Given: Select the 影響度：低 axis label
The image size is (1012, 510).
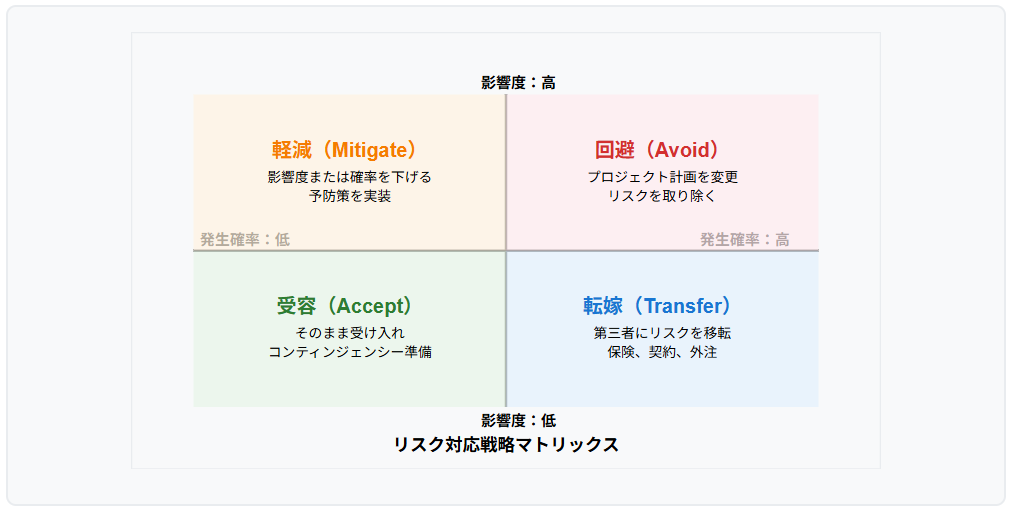Looking at the screenshot, I should click(x=518, y=421).
